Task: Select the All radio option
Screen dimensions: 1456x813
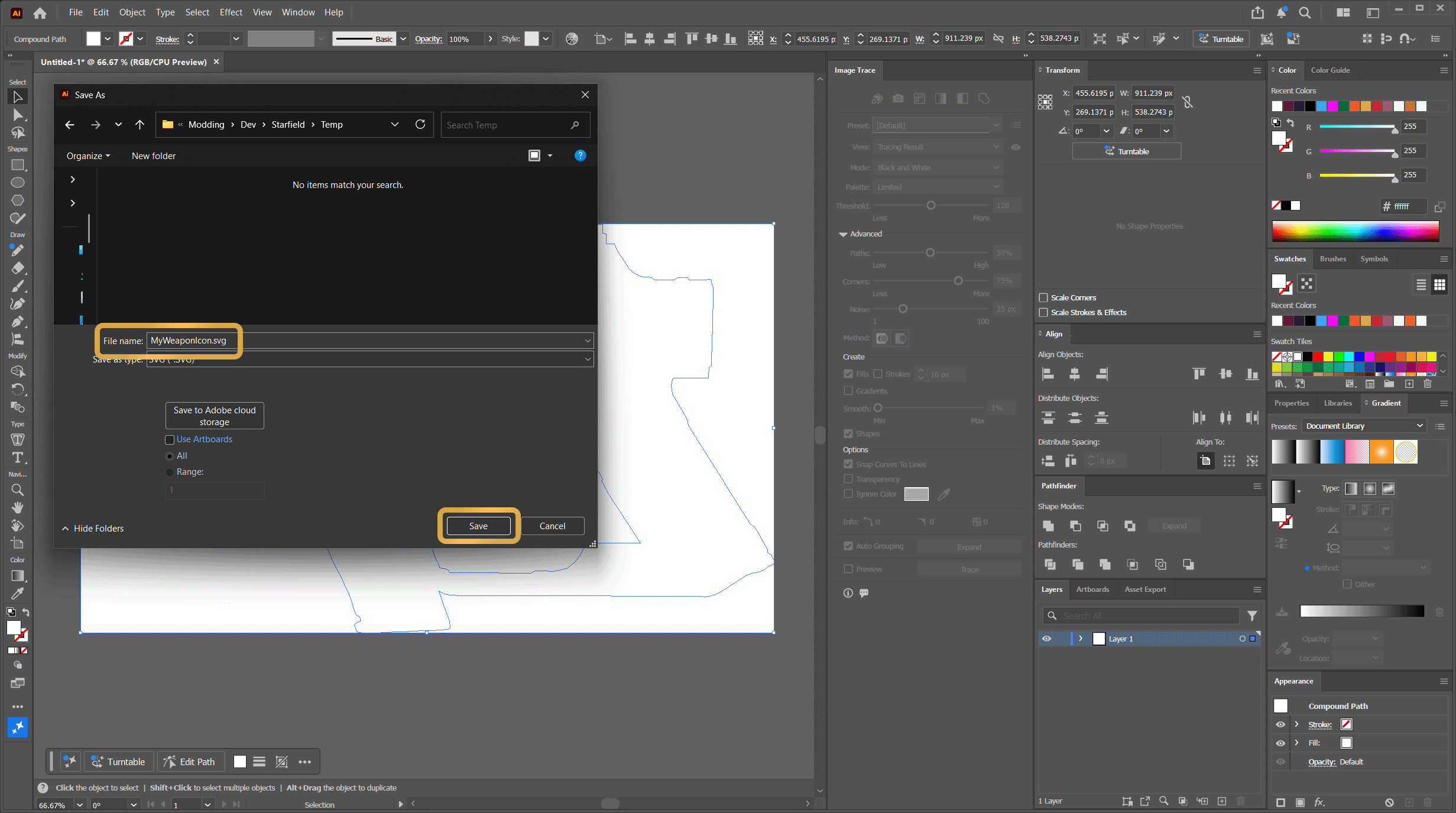Action: tap(170, 456)
